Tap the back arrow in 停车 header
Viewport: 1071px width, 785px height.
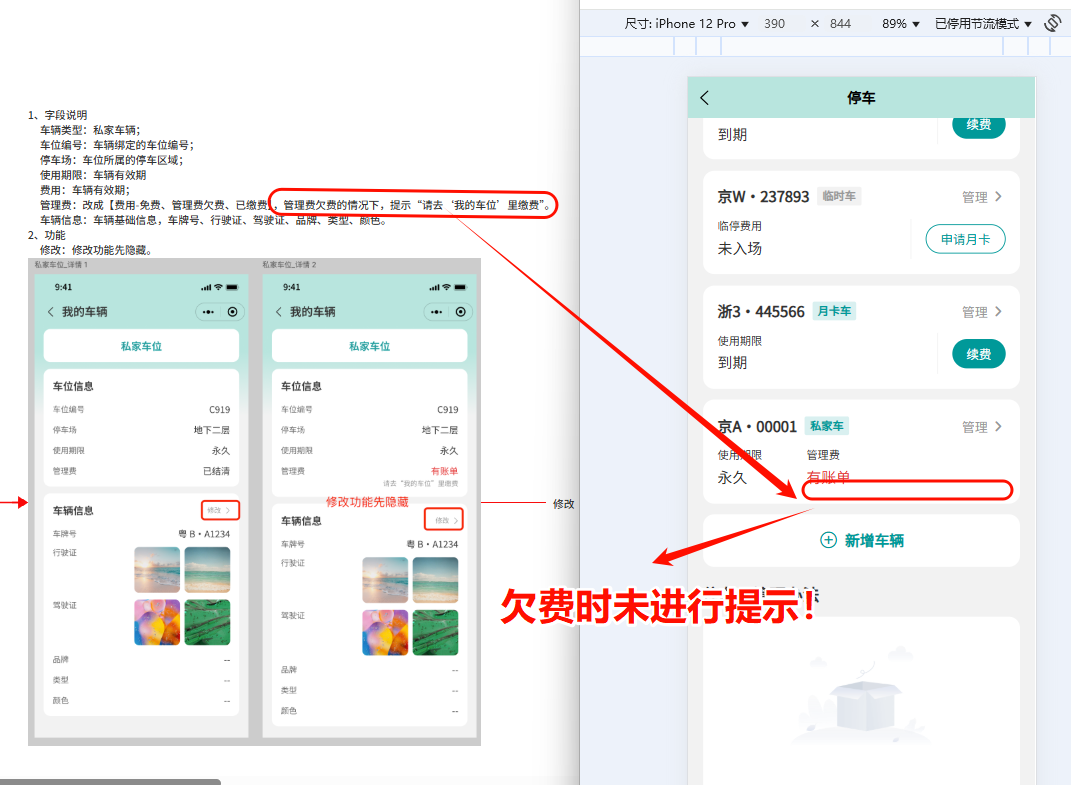705,97
